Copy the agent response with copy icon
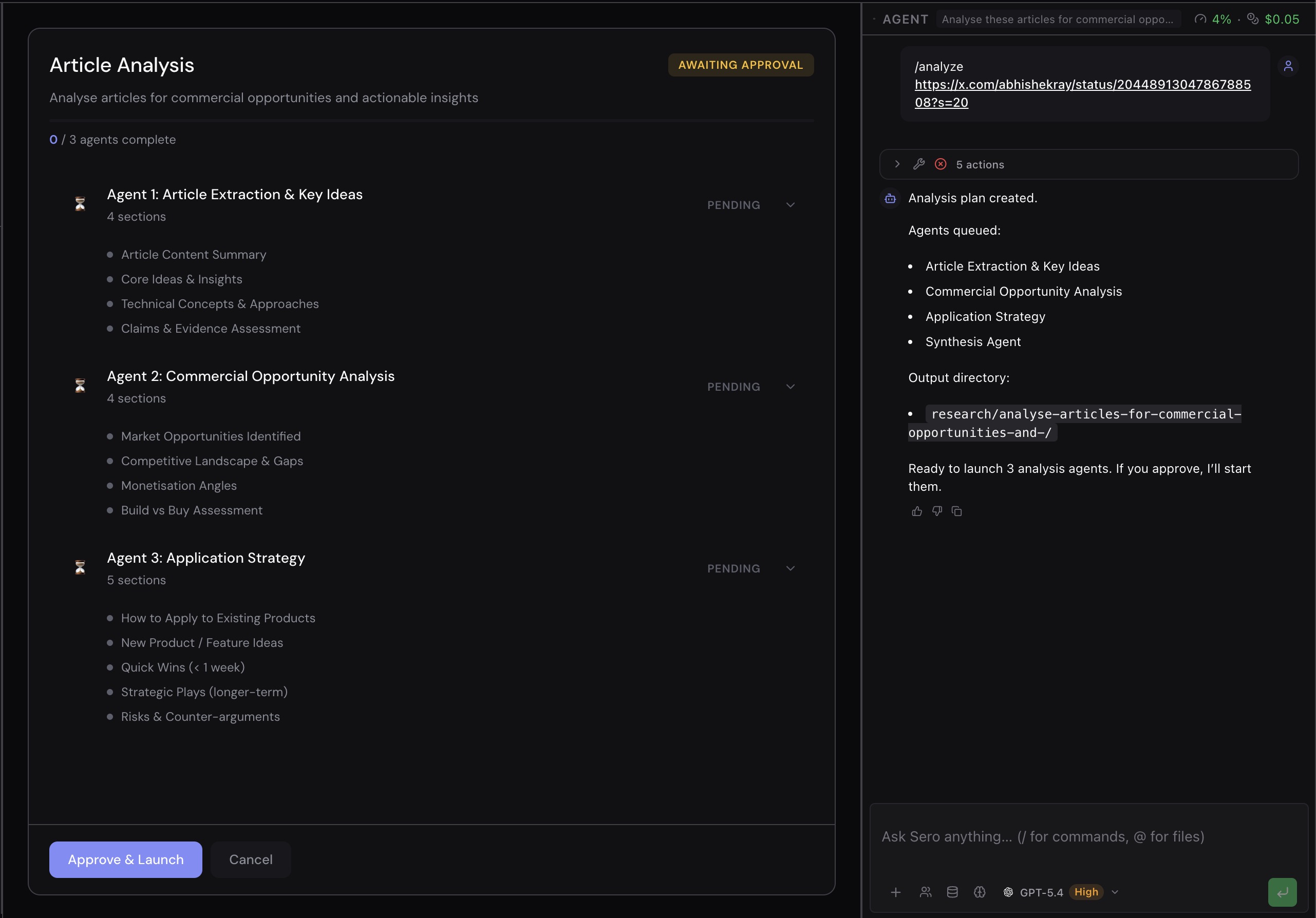1316x918 pixels. coord(956,511)
